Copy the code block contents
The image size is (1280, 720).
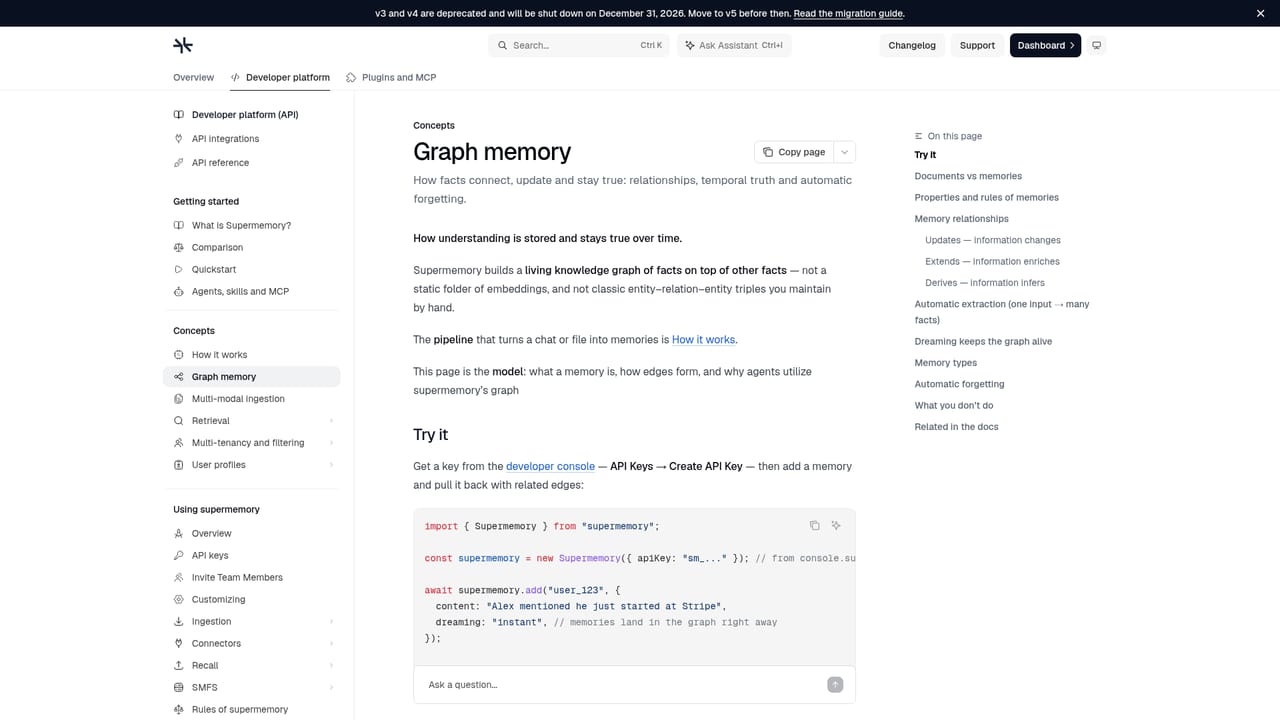coord(814,525)
